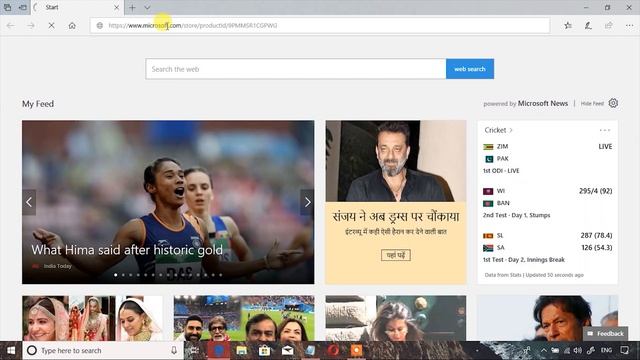Image resolution: width=640 pixels, height=360 pixels.
Task: Click SA score 126 (54.3)
Action: [x=597, y=248]
